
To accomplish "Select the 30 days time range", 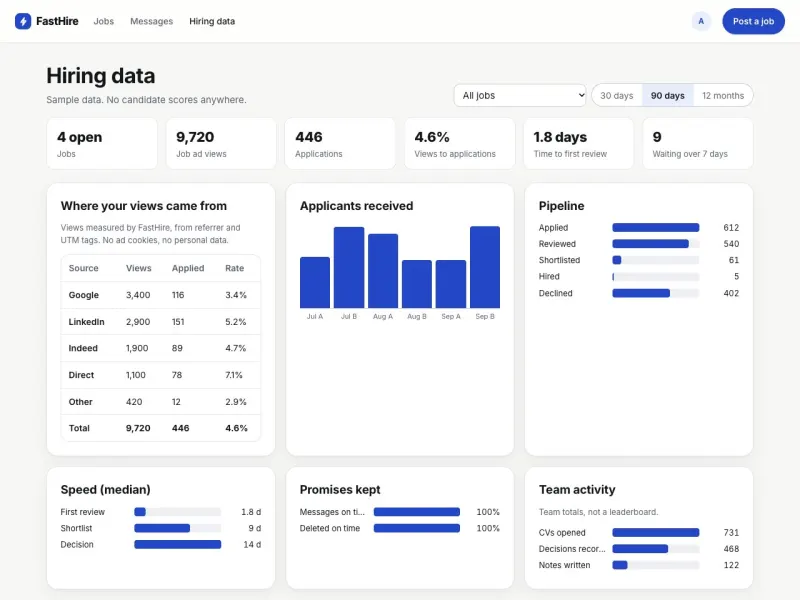I will (x=616, y=95).
